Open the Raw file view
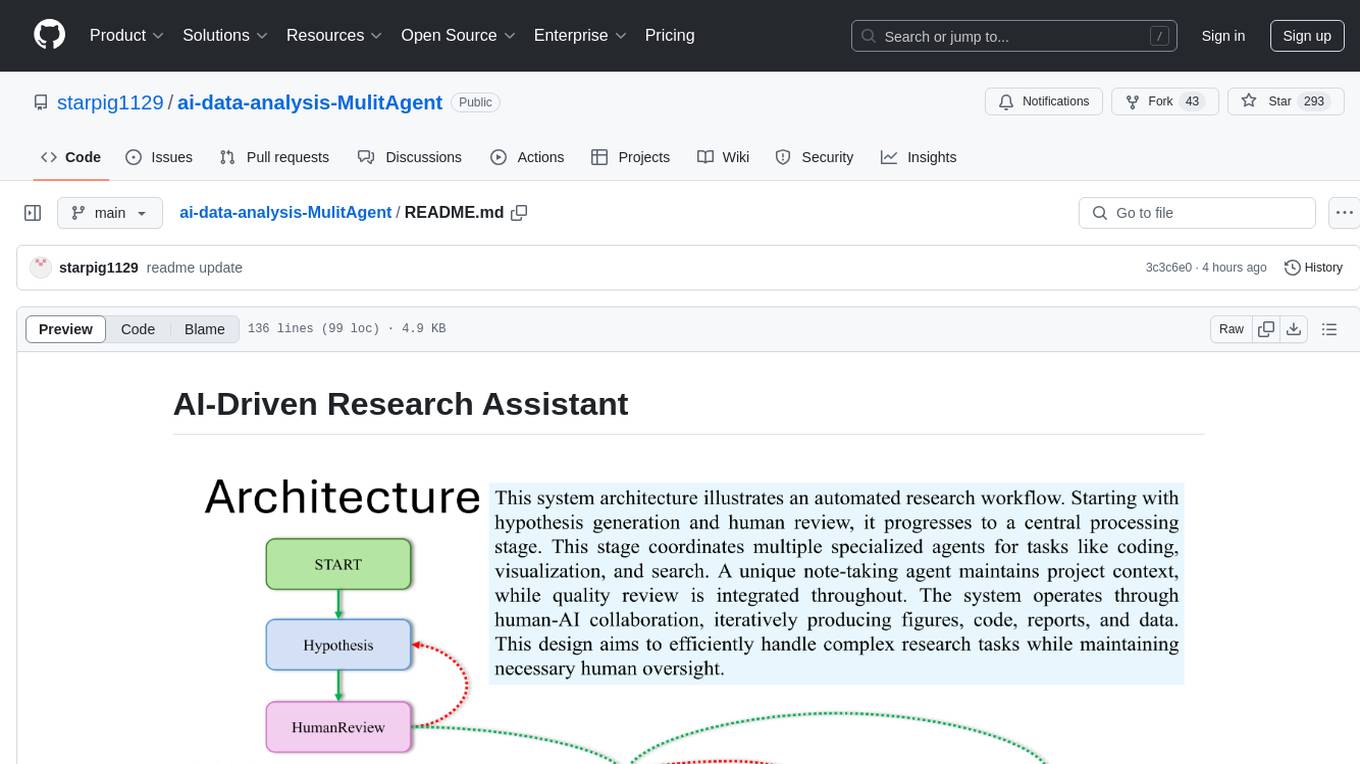The height and width of the screenshot is (764, 1360). pos(1231,329)
